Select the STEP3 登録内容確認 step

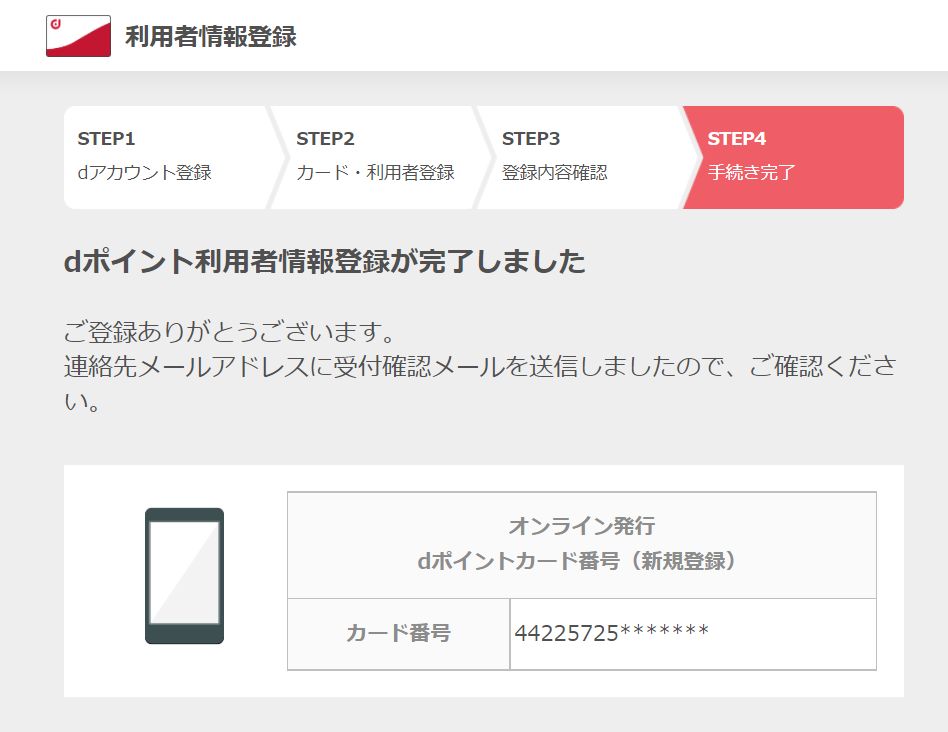tap(582, 157)
